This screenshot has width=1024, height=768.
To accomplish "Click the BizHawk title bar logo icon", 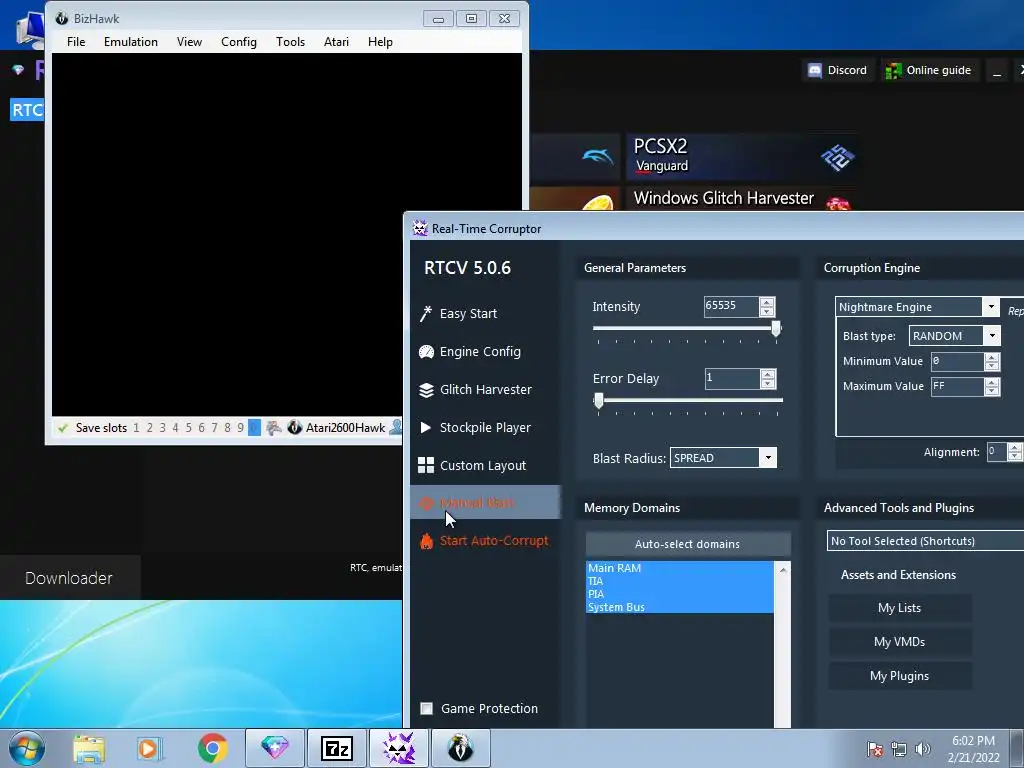I will [61, 18].
